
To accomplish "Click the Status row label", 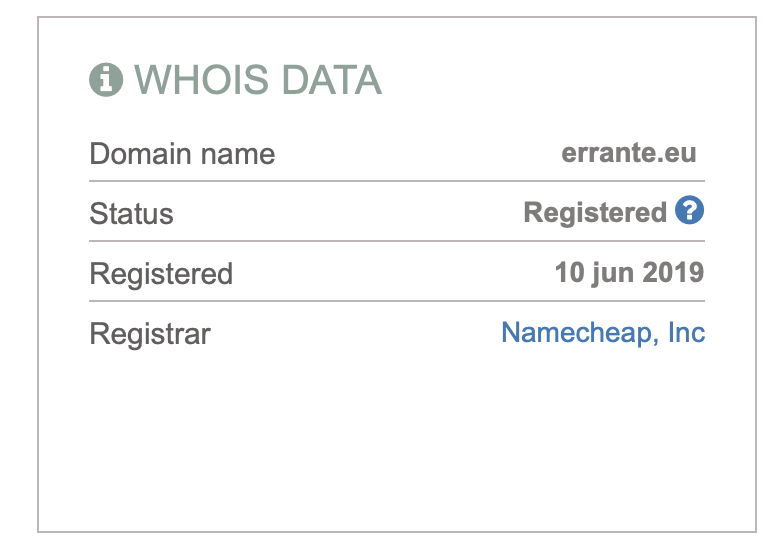I will pyautogui.click(x=131, y=214).
